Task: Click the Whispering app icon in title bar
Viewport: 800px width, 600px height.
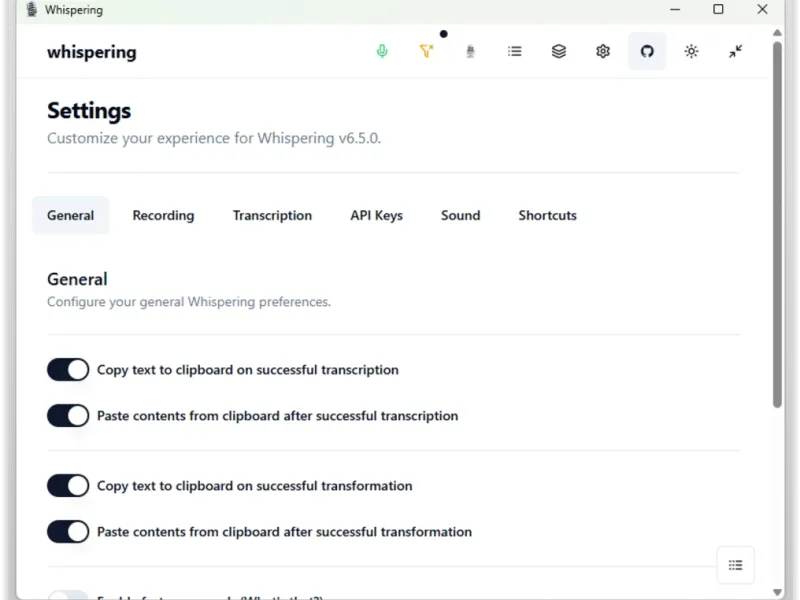Action: coord(32,9)
